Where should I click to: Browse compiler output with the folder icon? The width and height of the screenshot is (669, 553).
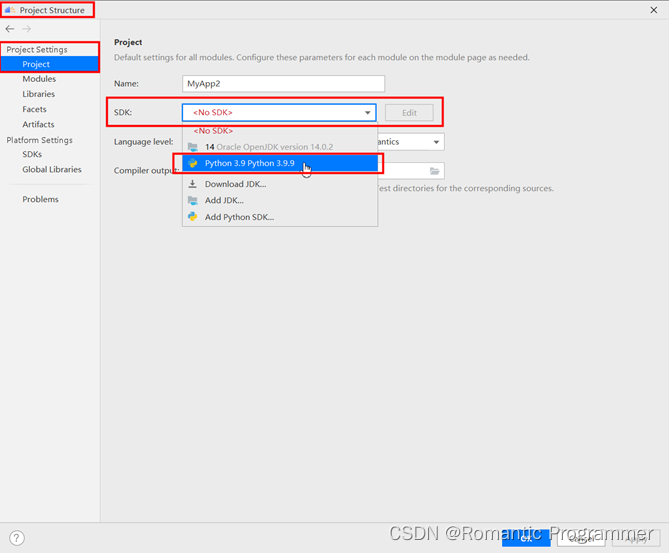[434, 171]
